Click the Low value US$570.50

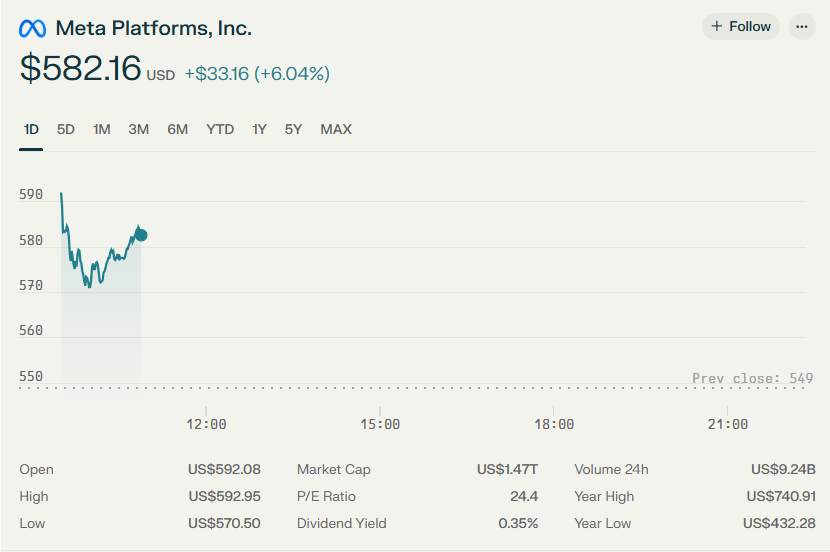(224, 523)
